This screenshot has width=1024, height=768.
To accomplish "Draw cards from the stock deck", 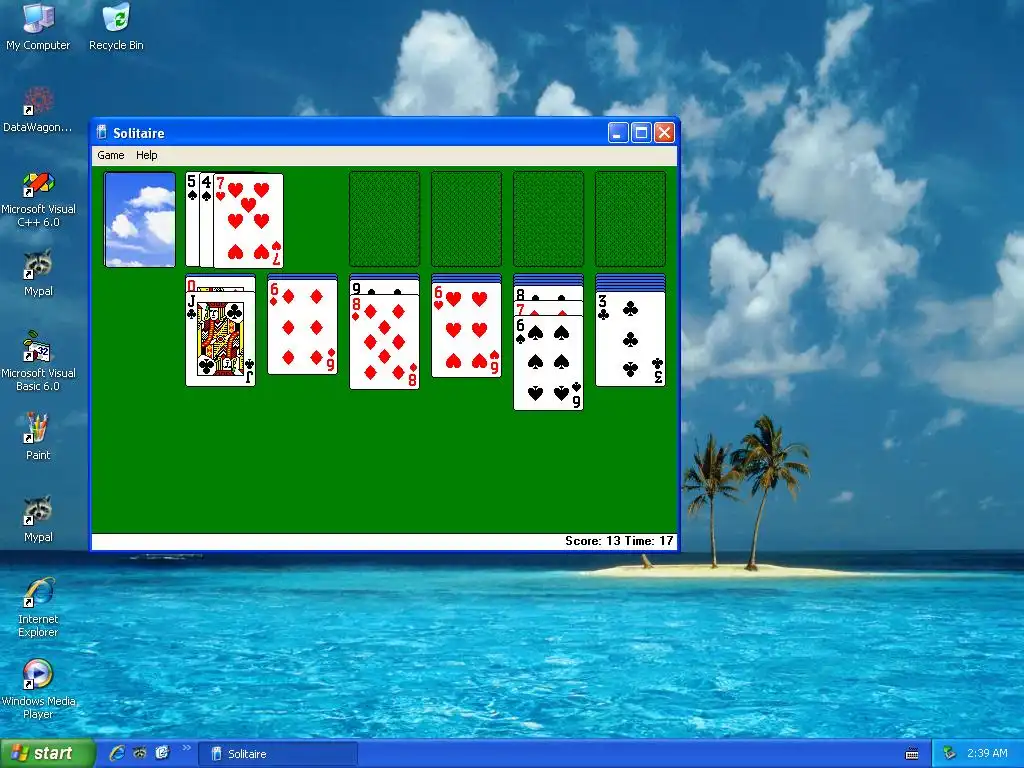I will coord(140,219).
